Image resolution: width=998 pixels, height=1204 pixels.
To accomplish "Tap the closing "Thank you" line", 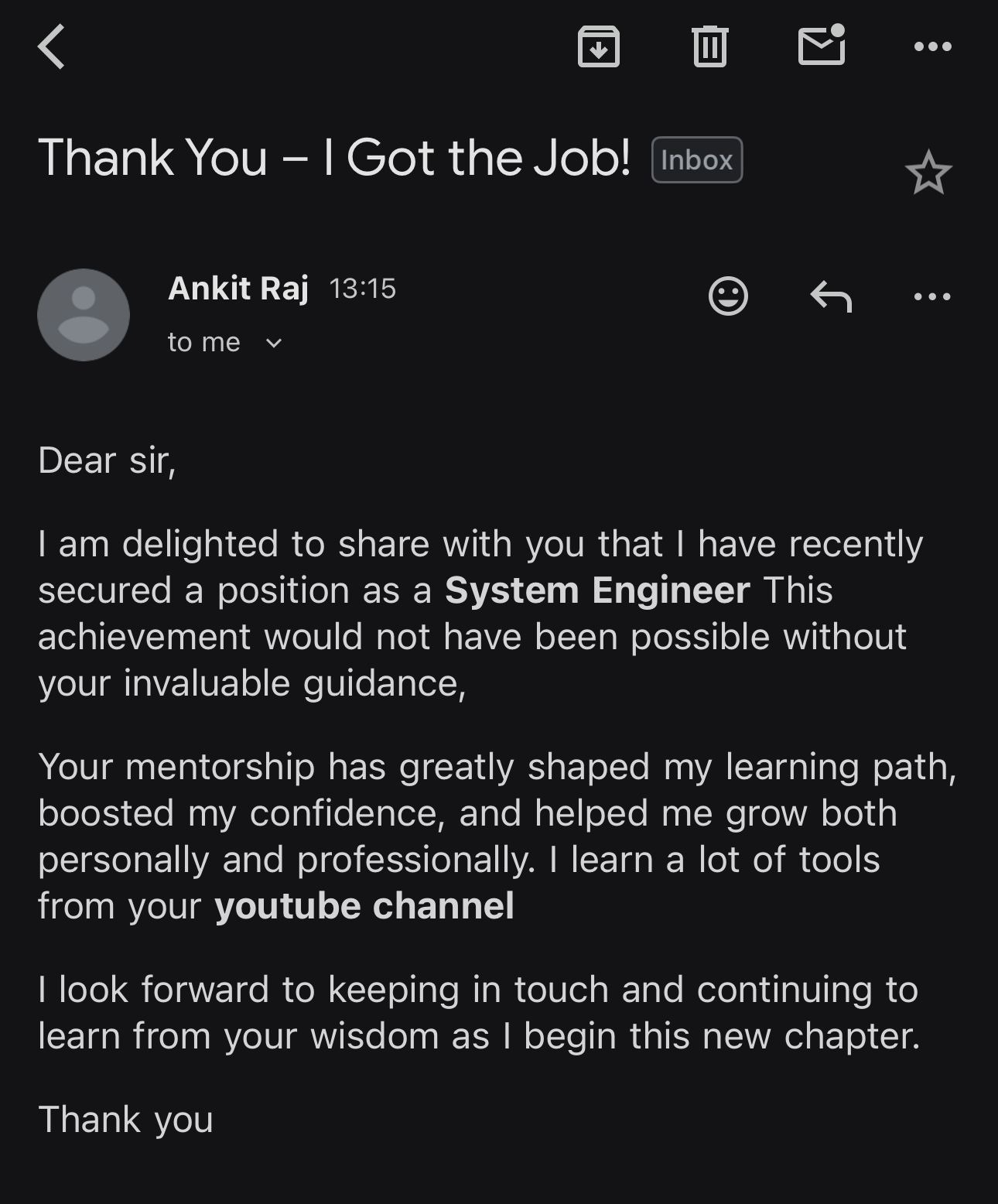I will 125,1120.
